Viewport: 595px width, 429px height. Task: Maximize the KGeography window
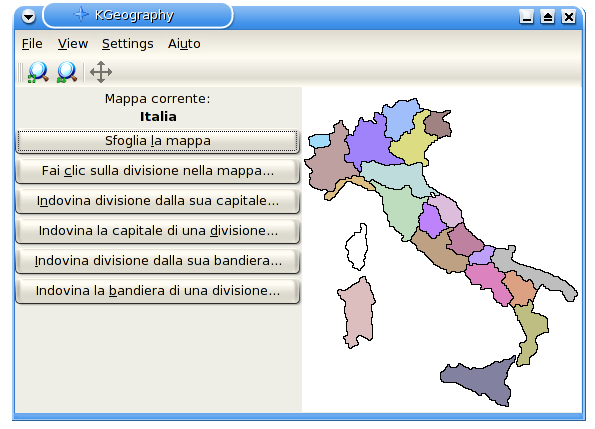point(548,17)
